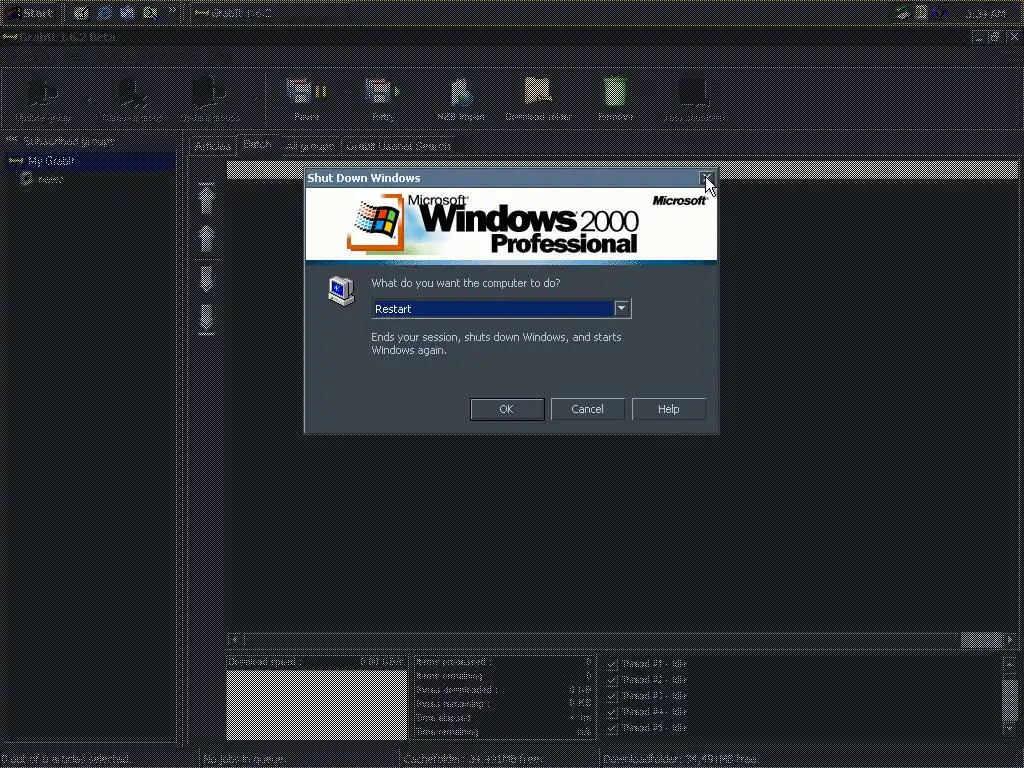Click the Retry toolbar icon
1024x768 pixels.
382,91
